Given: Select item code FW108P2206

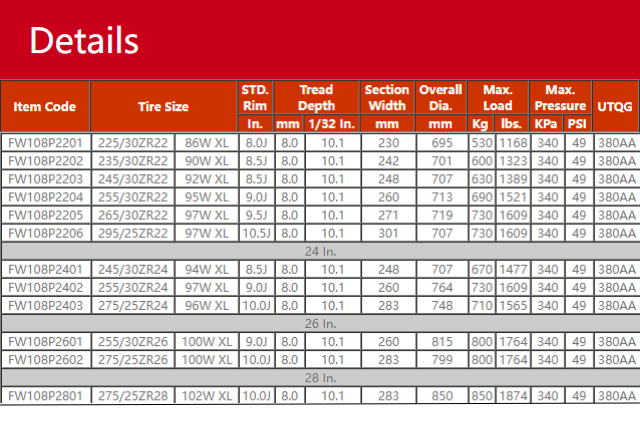Looking at the screenshot, I should click(x=45, y=232).
